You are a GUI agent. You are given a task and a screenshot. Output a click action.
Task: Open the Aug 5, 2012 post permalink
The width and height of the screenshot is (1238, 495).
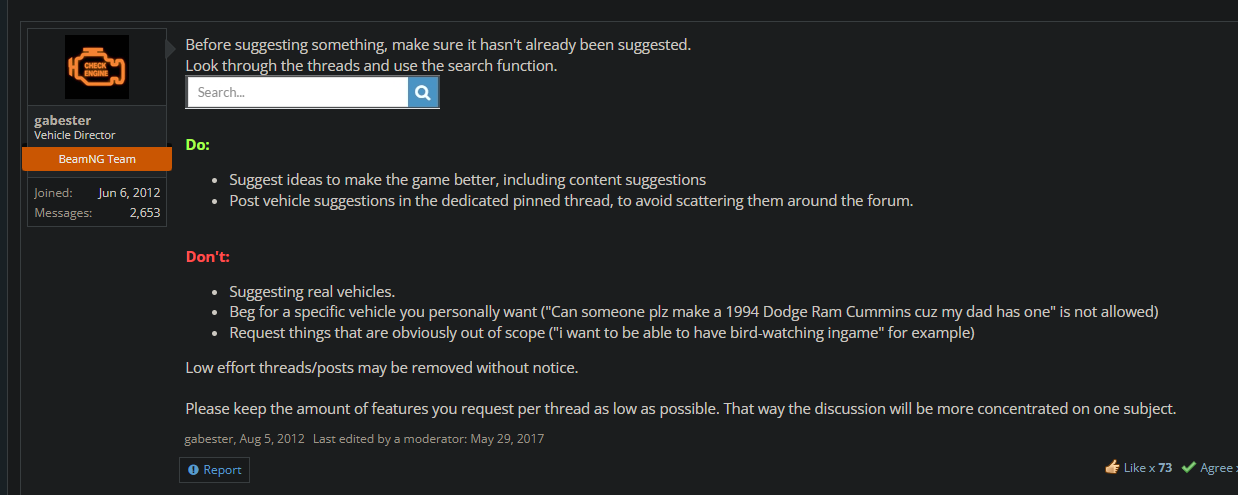[x=273, y=439]
